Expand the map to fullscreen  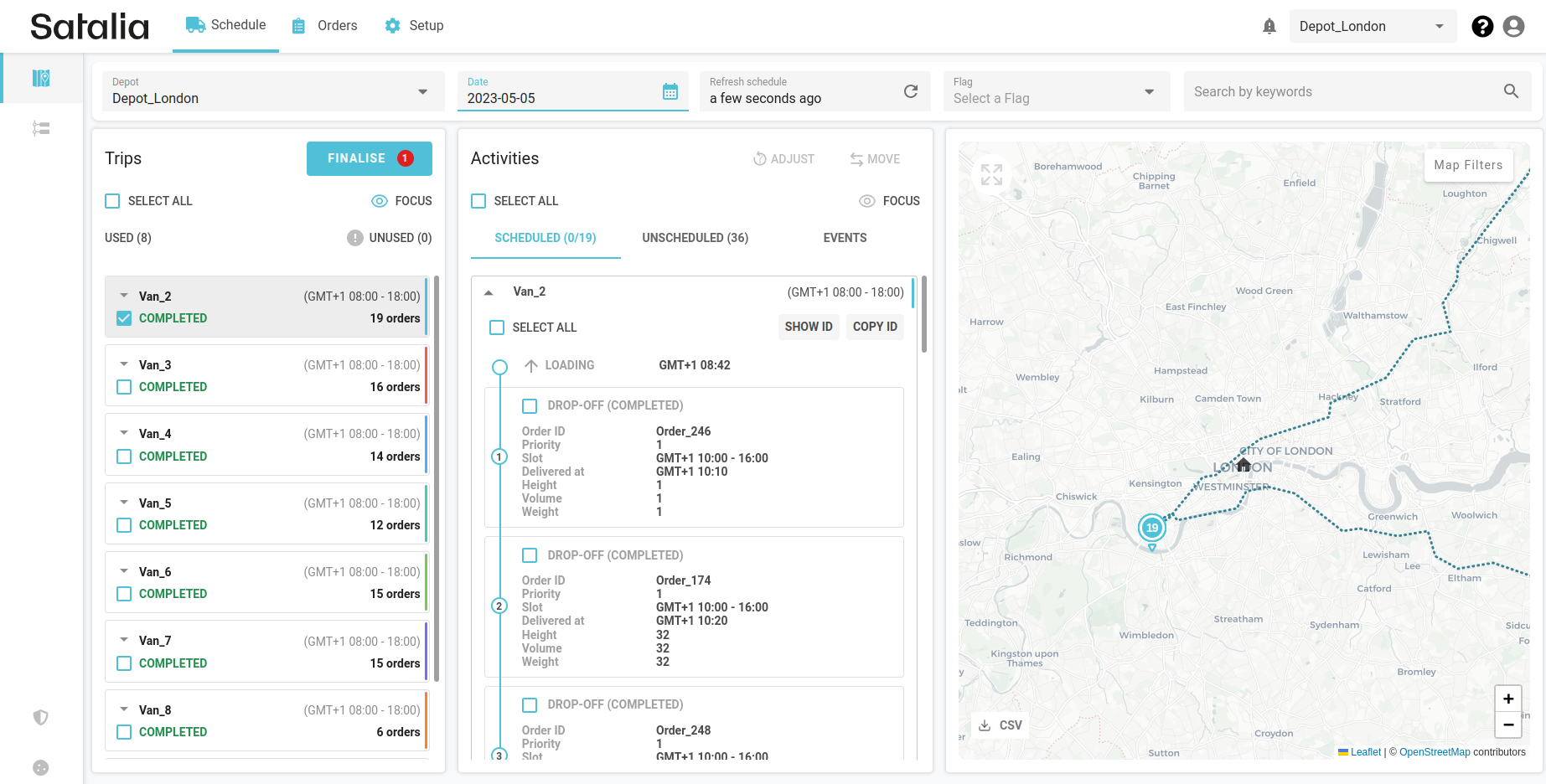click(991, 174)
